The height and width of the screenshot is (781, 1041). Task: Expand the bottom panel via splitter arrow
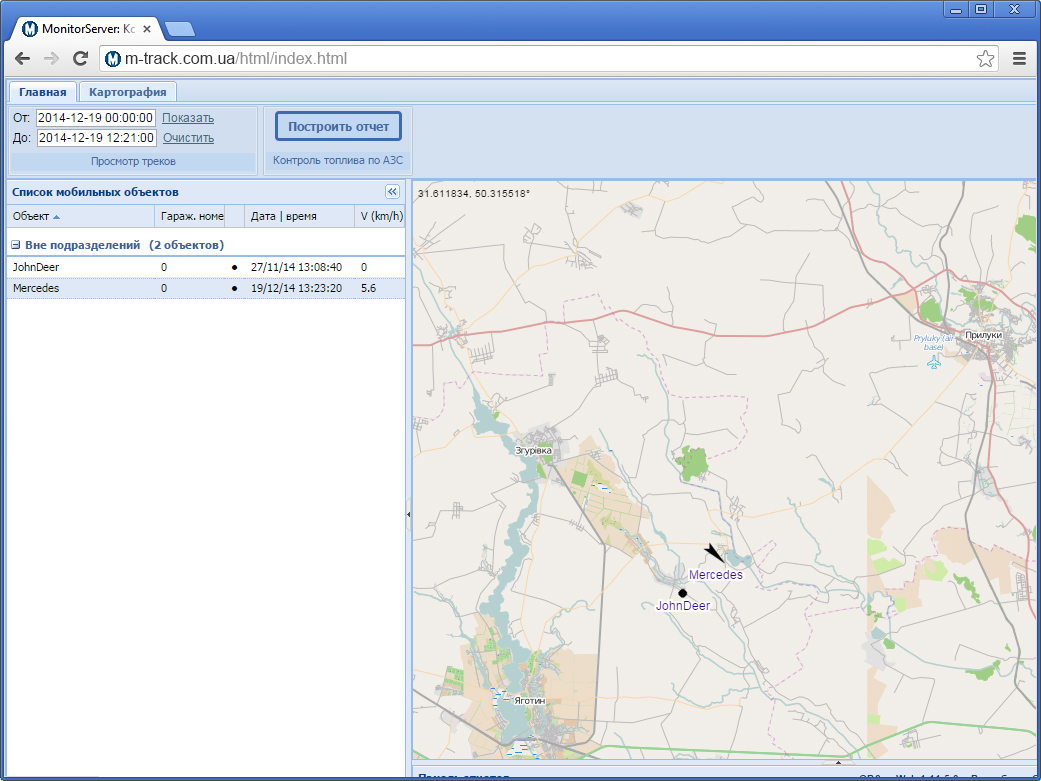pyautogui.click(x=838, y=762)
